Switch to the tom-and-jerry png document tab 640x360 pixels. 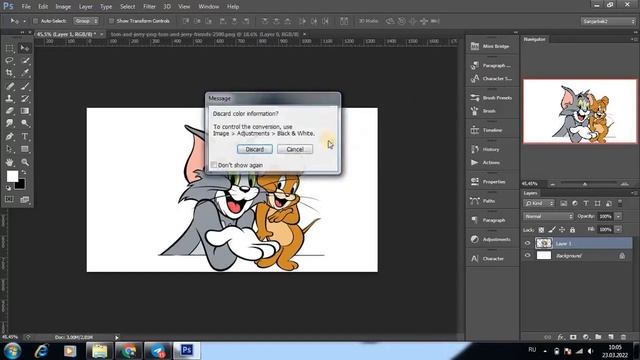204,34
